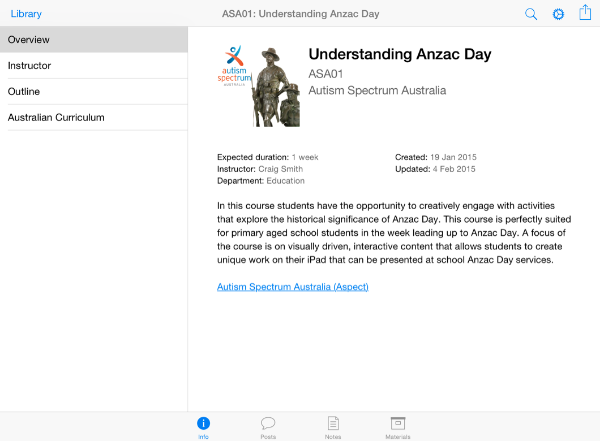
Task: Open course settings gear icon
Action: (x=558, y=14)
